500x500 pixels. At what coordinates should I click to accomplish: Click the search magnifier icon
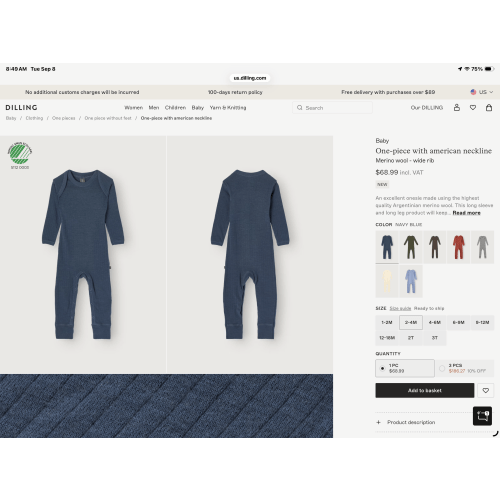click(x=300, y=108)
